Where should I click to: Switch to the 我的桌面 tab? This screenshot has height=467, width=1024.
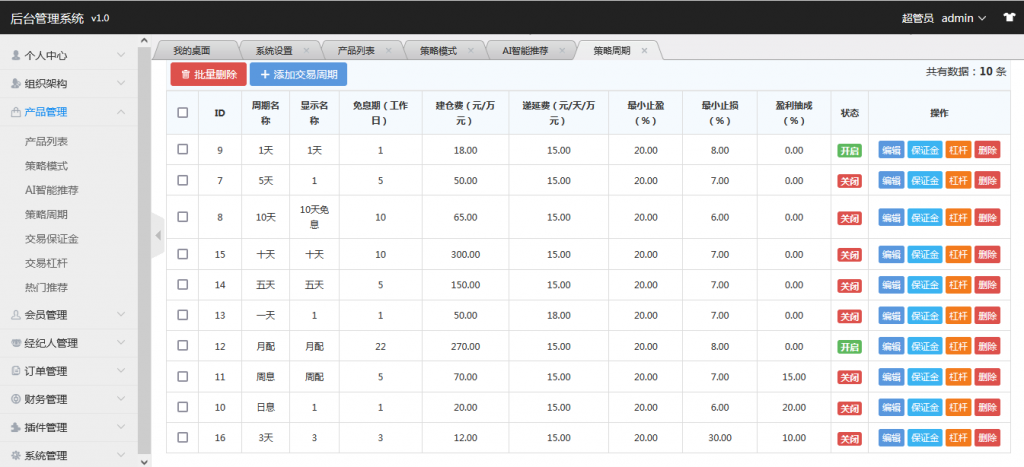(x=192, y=51)
